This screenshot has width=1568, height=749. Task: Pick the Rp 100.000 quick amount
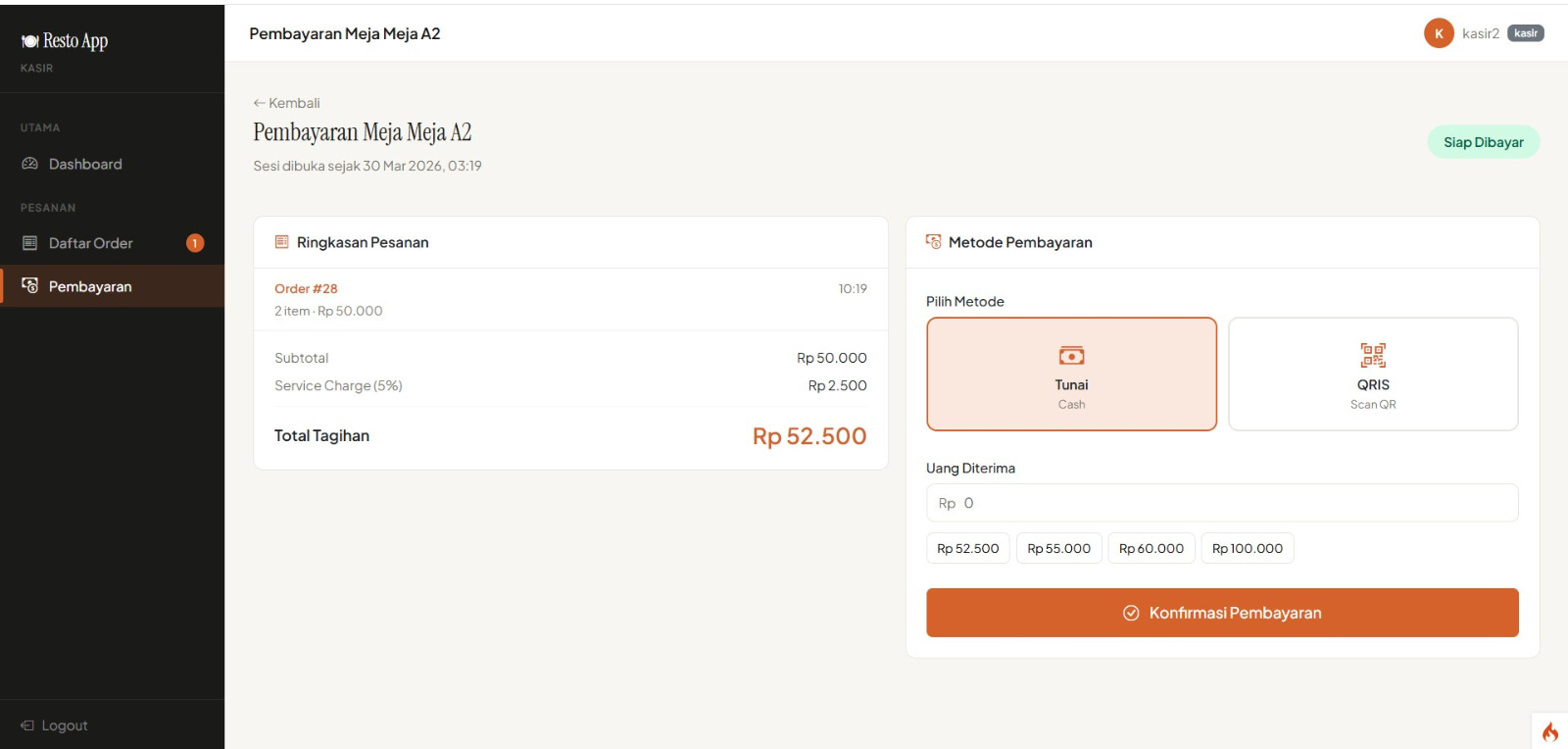click(1247, 548)
